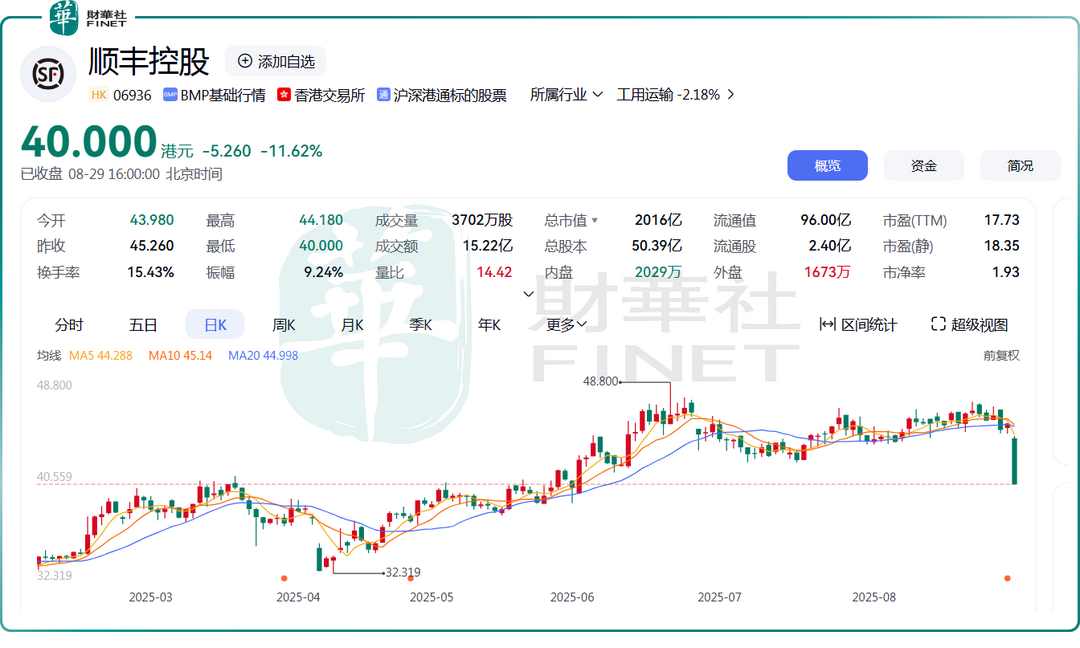Click the 2025-06 date axis label
Screen dimensions: 1080x648
pos(572,597)
